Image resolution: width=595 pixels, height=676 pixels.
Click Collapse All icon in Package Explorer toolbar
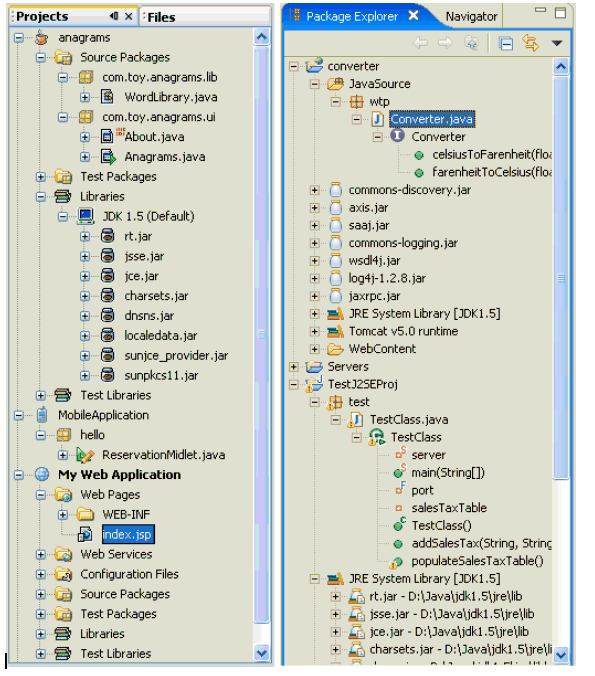[505, 44]
